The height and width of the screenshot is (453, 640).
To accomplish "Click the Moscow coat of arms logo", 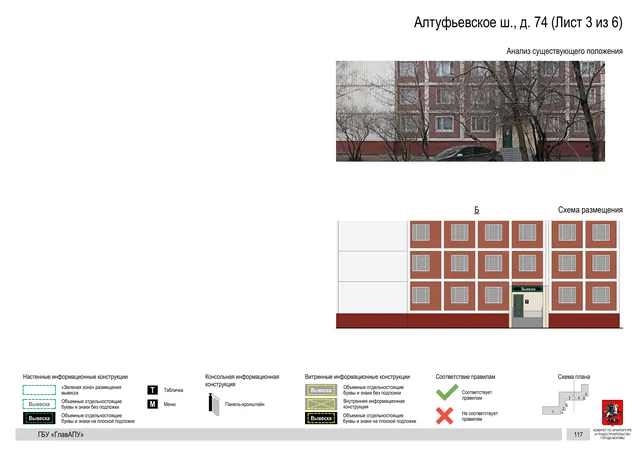I will click(x=612, y=413).
